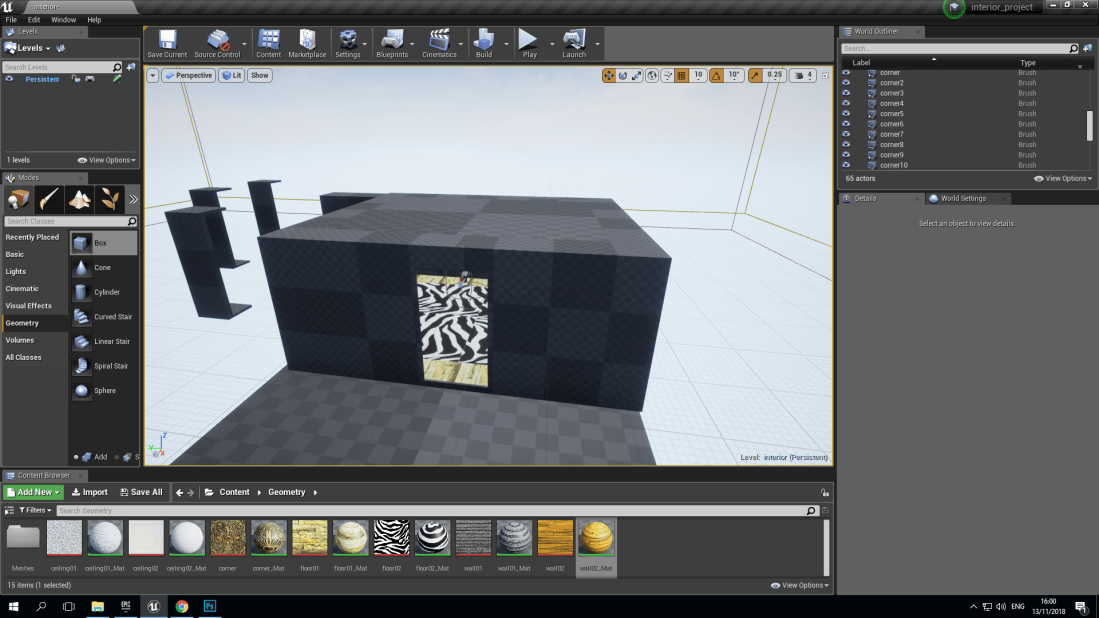Switch to the World Settings tab
The height and width of the screenshot is (618, 1099).
tap(963, 197)
